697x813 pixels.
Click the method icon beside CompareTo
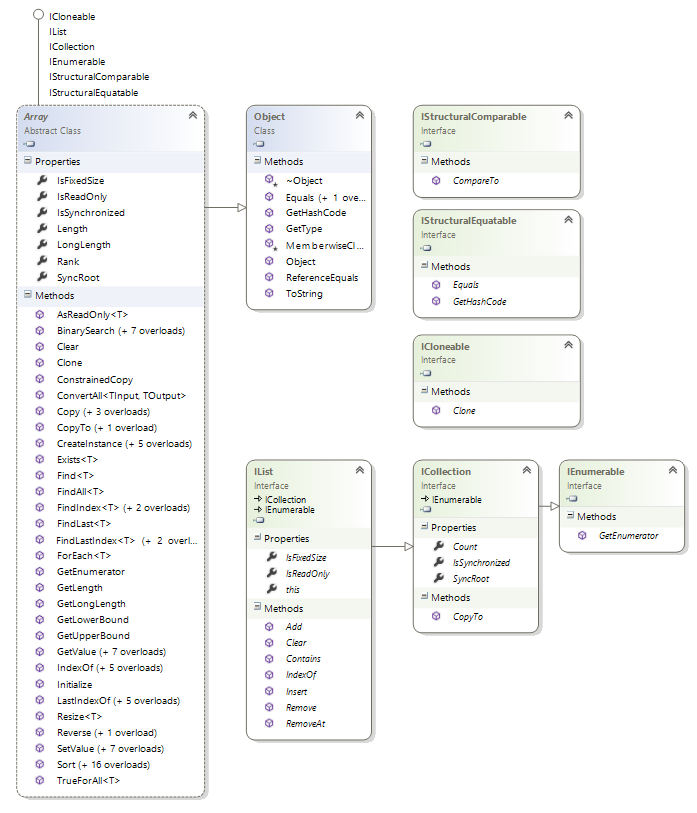[437, 181]
